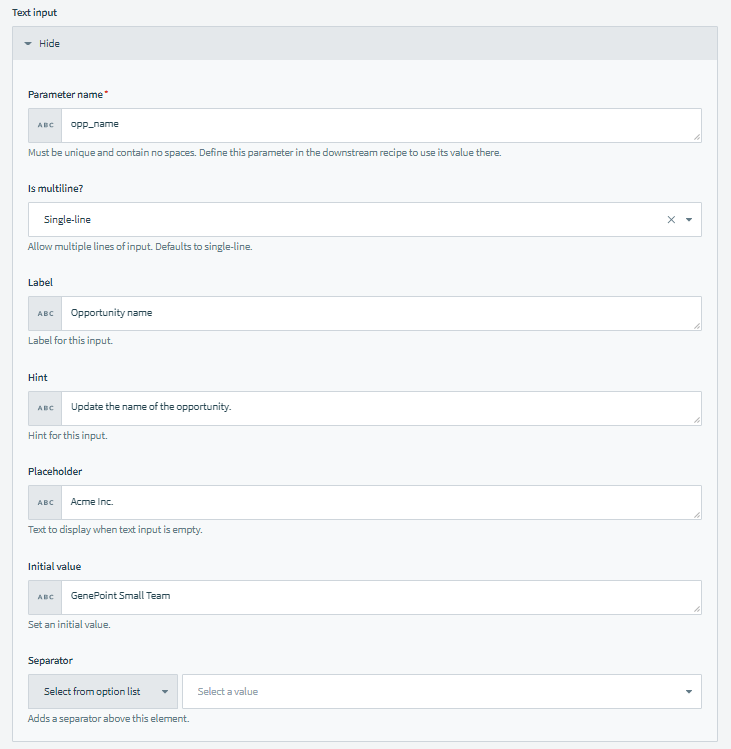Click the resize handle of Hint field
The image size is (731, 749).
point(697,420)
